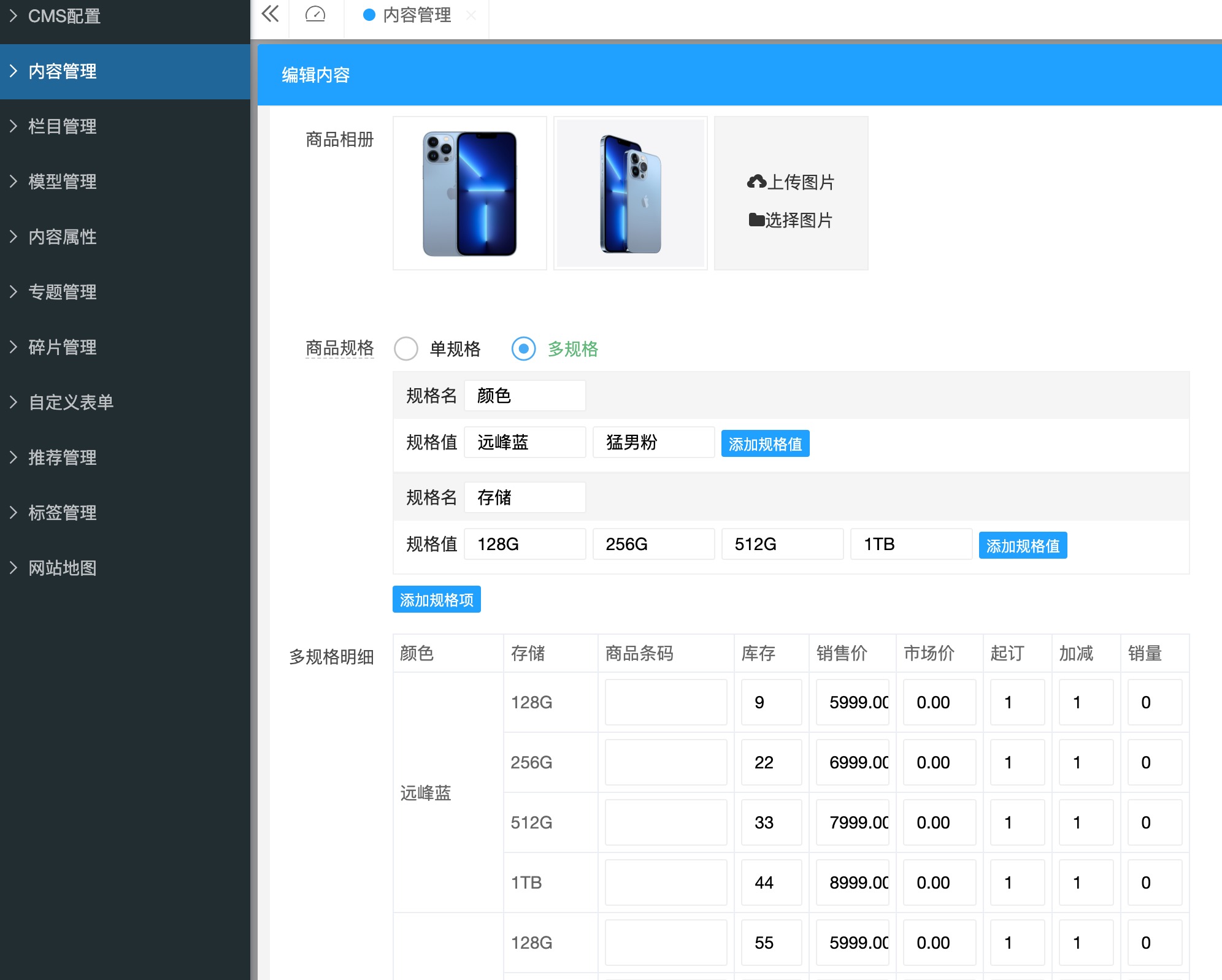Focus the 规格名 field containing 存储
Image resolution: width=1222 pixels, height=980 pixels.
525,497
